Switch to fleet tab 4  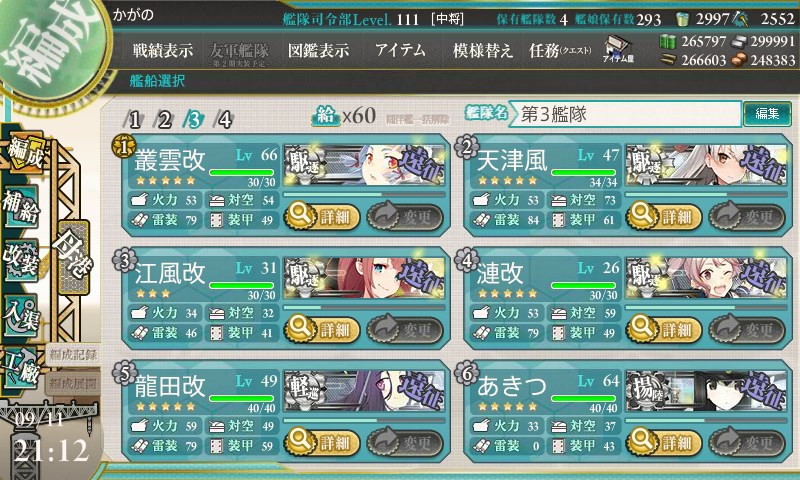(224, 119)
